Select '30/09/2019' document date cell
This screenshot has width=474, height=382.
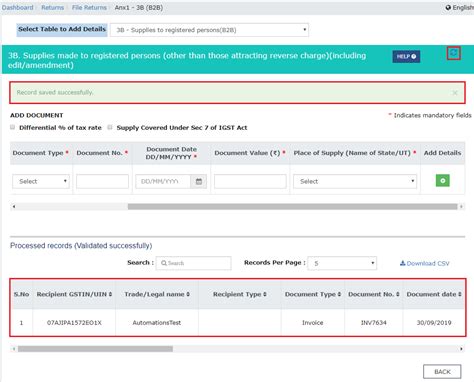pos(434,323)
